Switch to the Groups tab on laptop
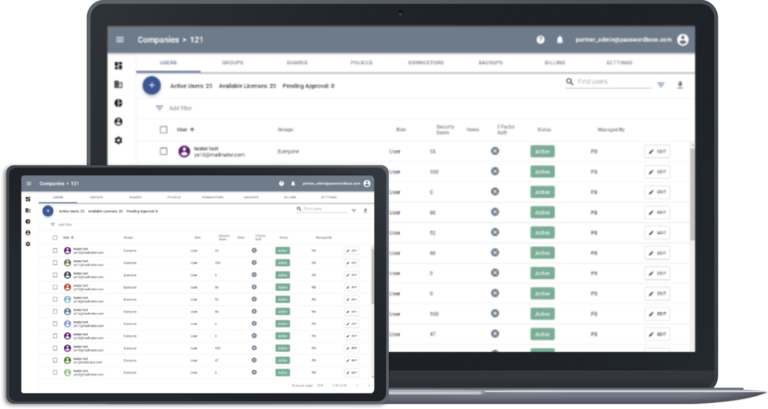 pos(233,62)
